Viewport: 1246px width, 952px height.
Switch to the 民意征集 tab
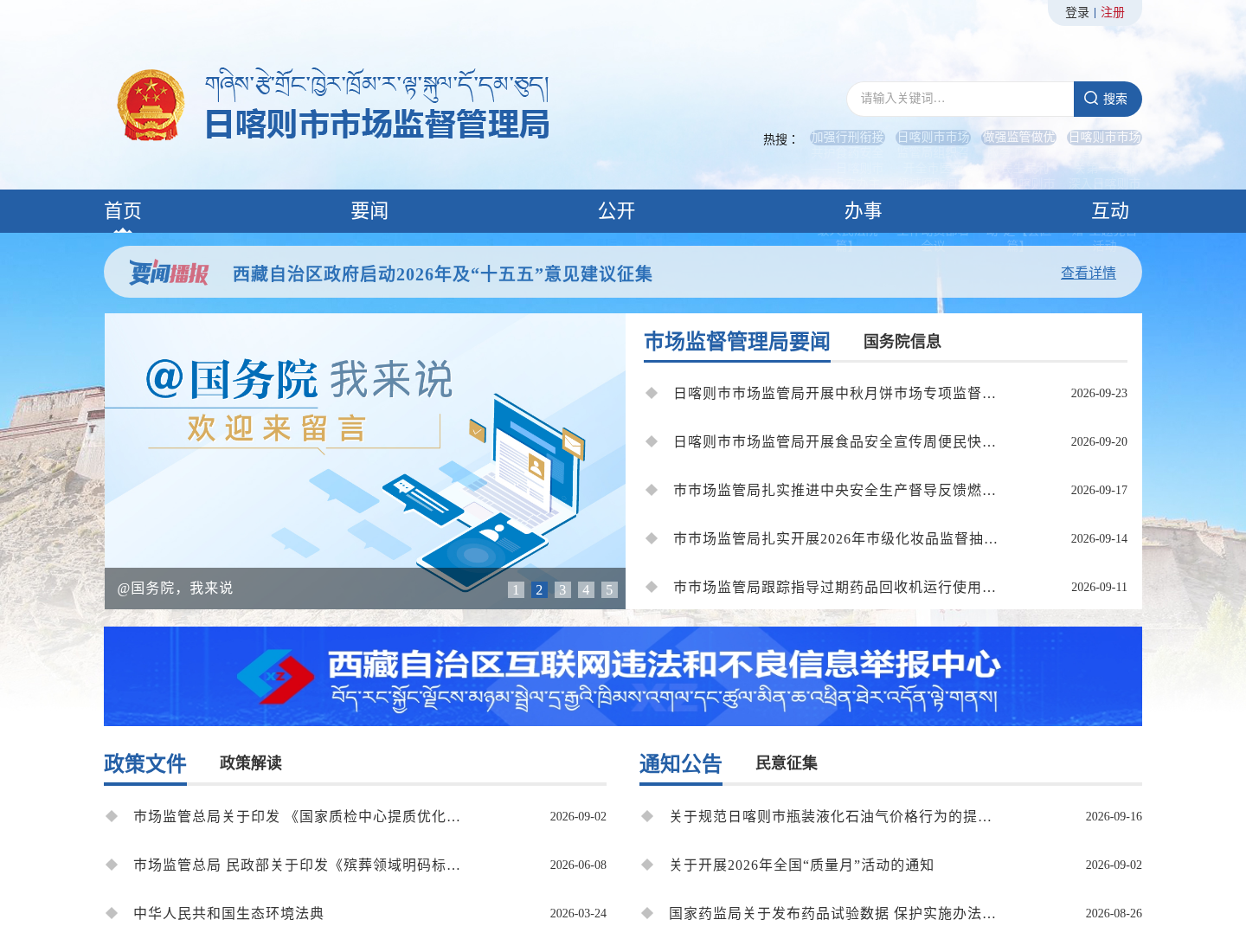coord(787,762)
